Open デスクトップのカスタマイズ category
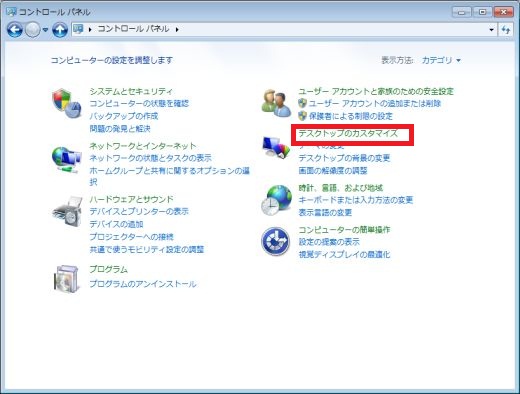Image resolution: width=520 pixels, height=394 pixels. (348, 133)
